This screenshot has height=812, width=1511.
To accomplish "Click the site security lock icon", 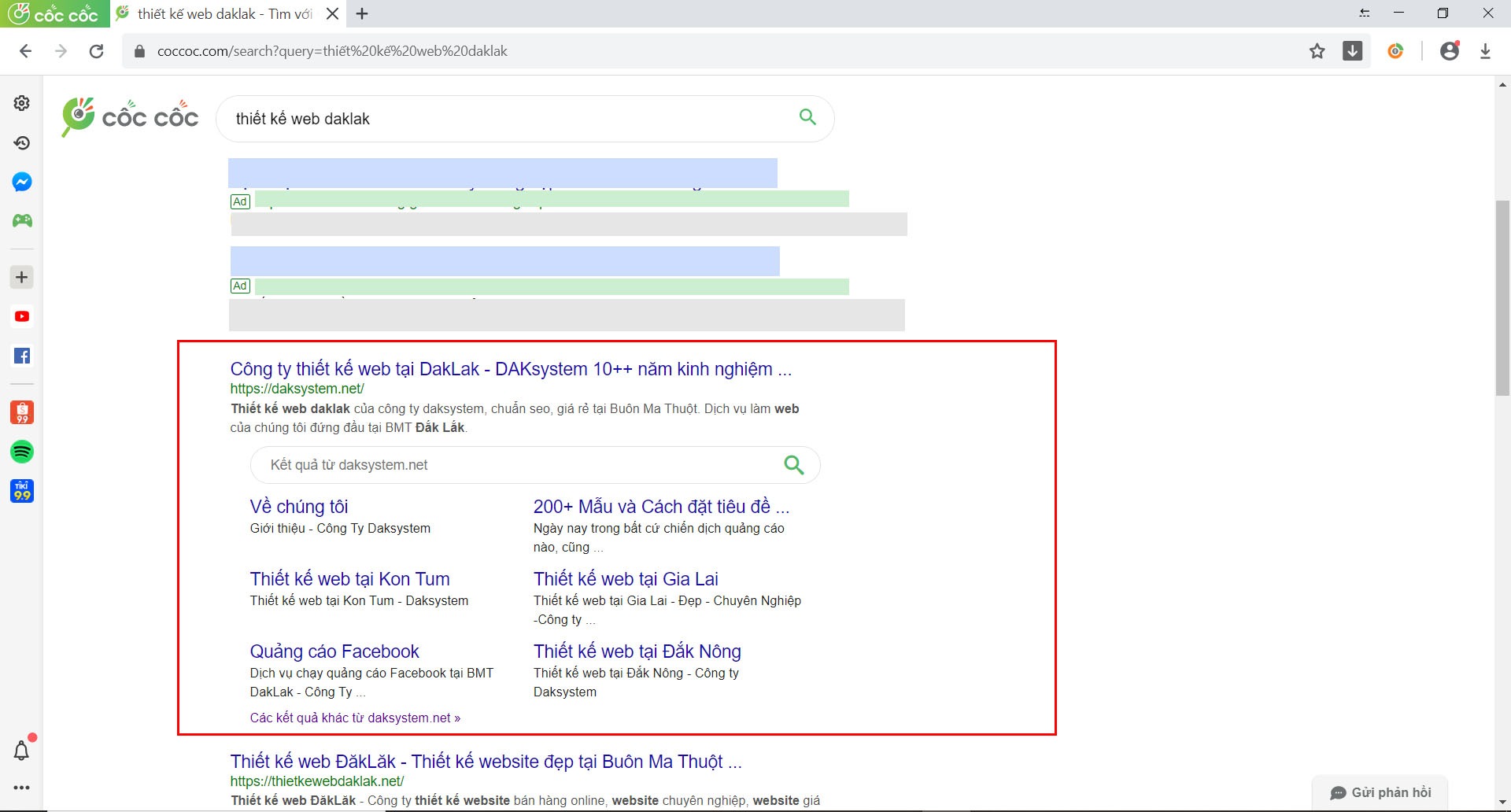I will 140,51.
